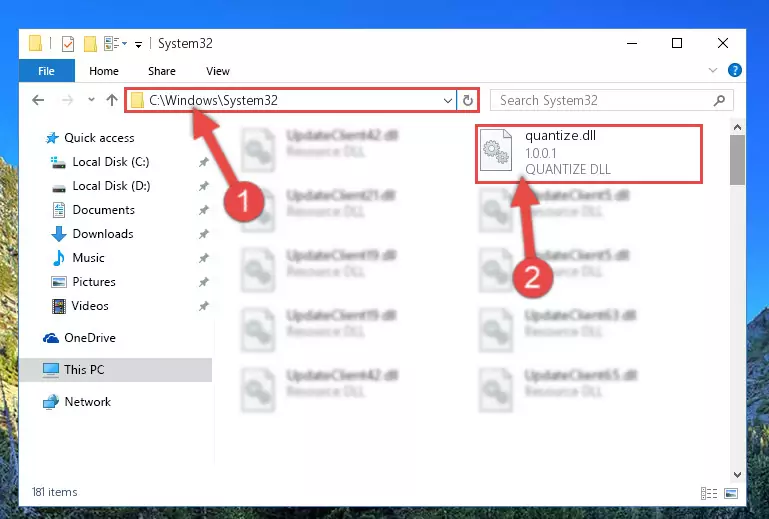Switch to the View ribbon tab
769x519 pixels.
[x=218, y=71]
